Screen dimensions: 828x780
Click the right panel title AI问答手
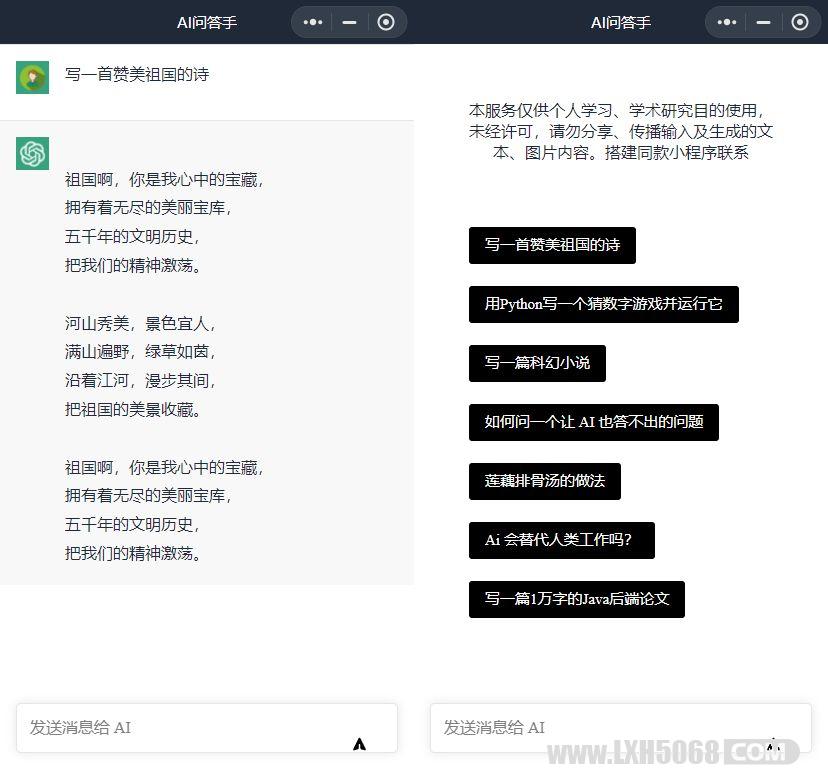620,23
